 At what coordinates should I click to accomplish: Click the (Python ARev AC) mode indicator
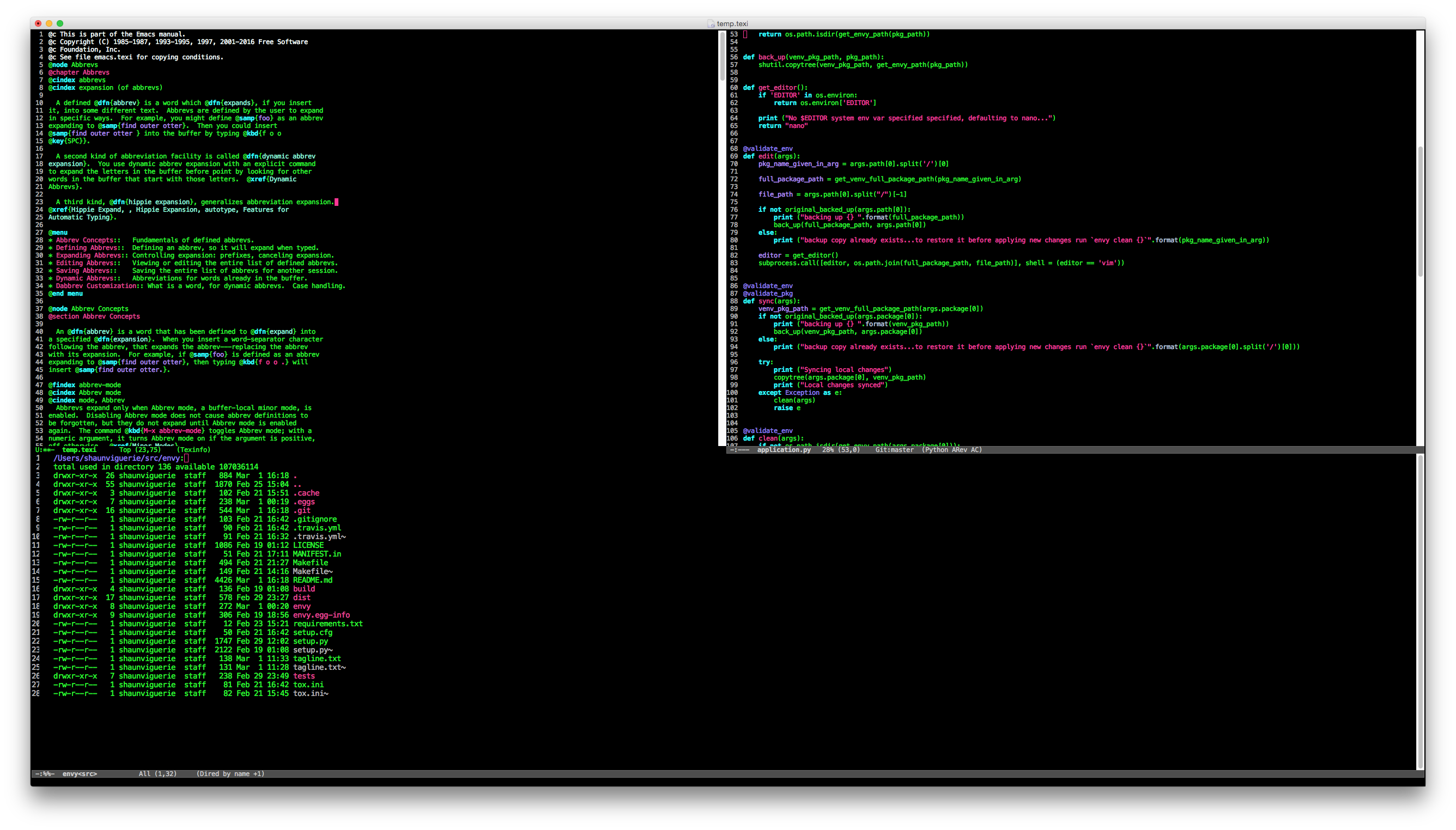(952, 450)
